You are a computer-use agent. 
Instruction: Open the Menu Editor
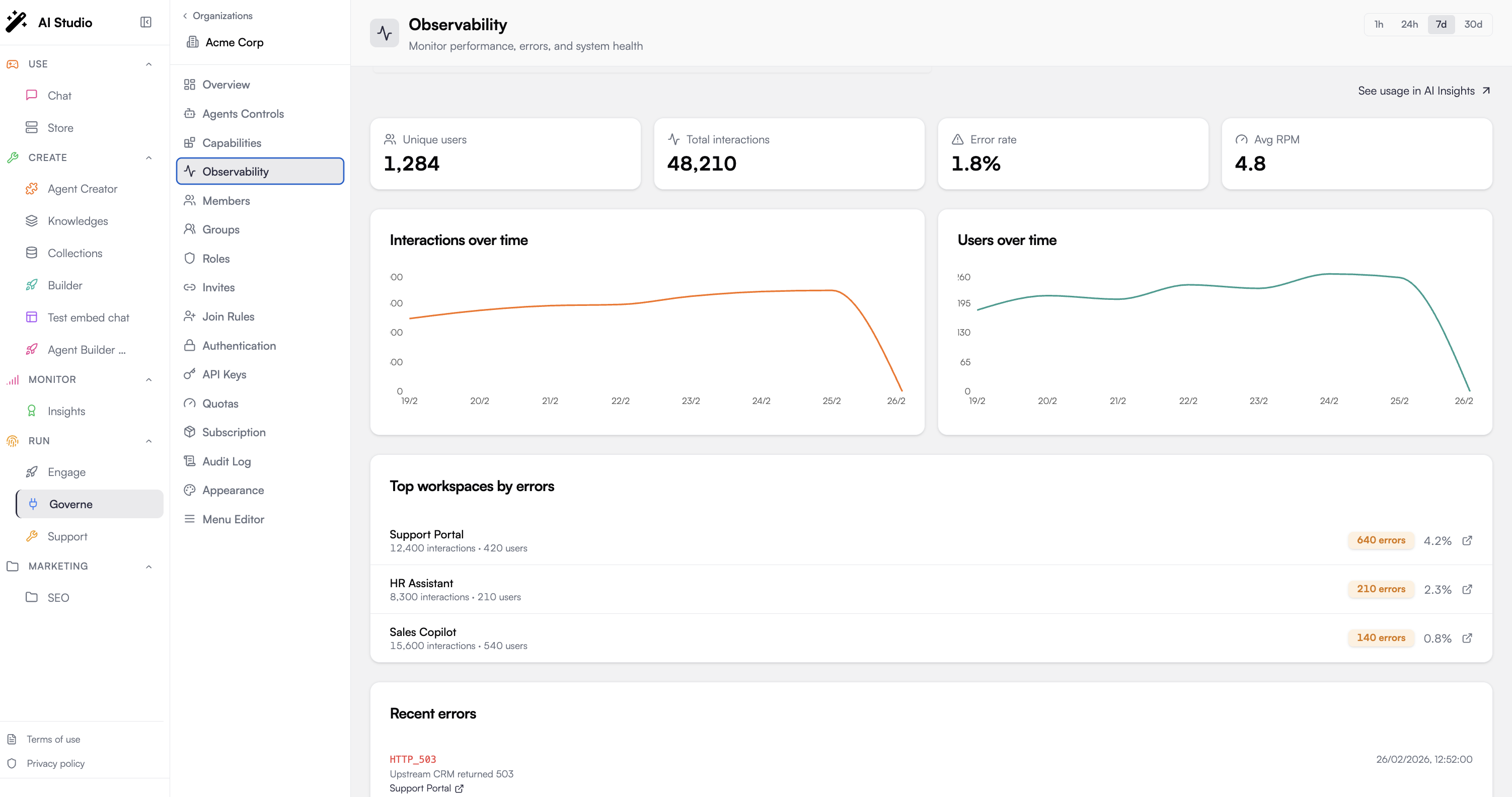click(260, 519)
